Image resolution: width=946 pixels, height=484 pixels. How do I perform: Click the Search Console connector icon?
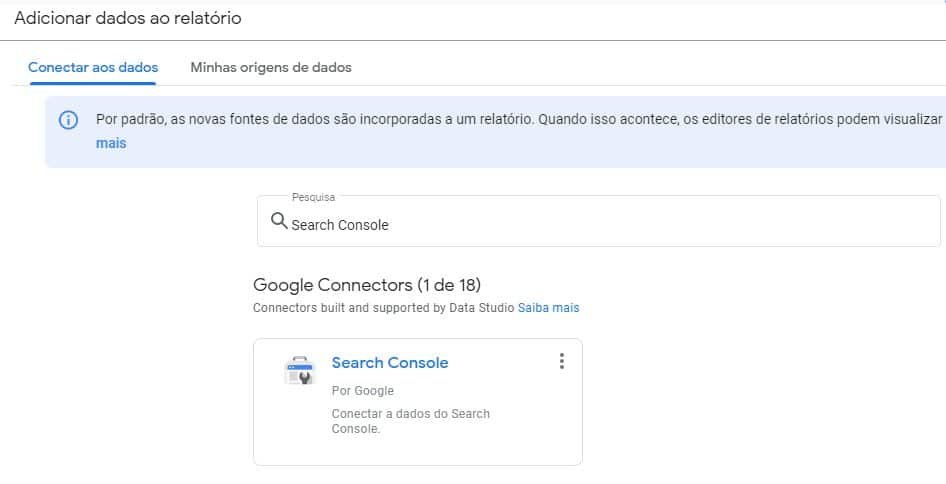(x=299, y=371)
